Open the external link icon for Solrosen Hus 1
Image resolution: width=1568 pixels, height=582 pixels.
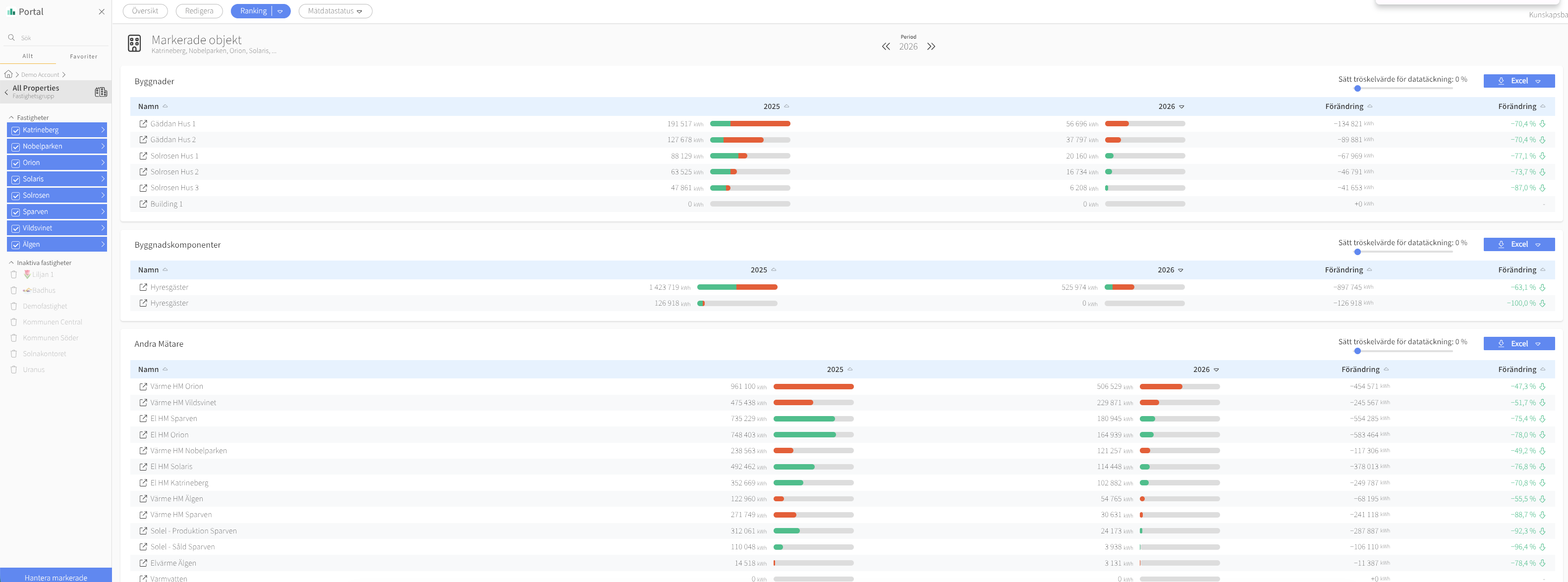(x=143, y=156)
